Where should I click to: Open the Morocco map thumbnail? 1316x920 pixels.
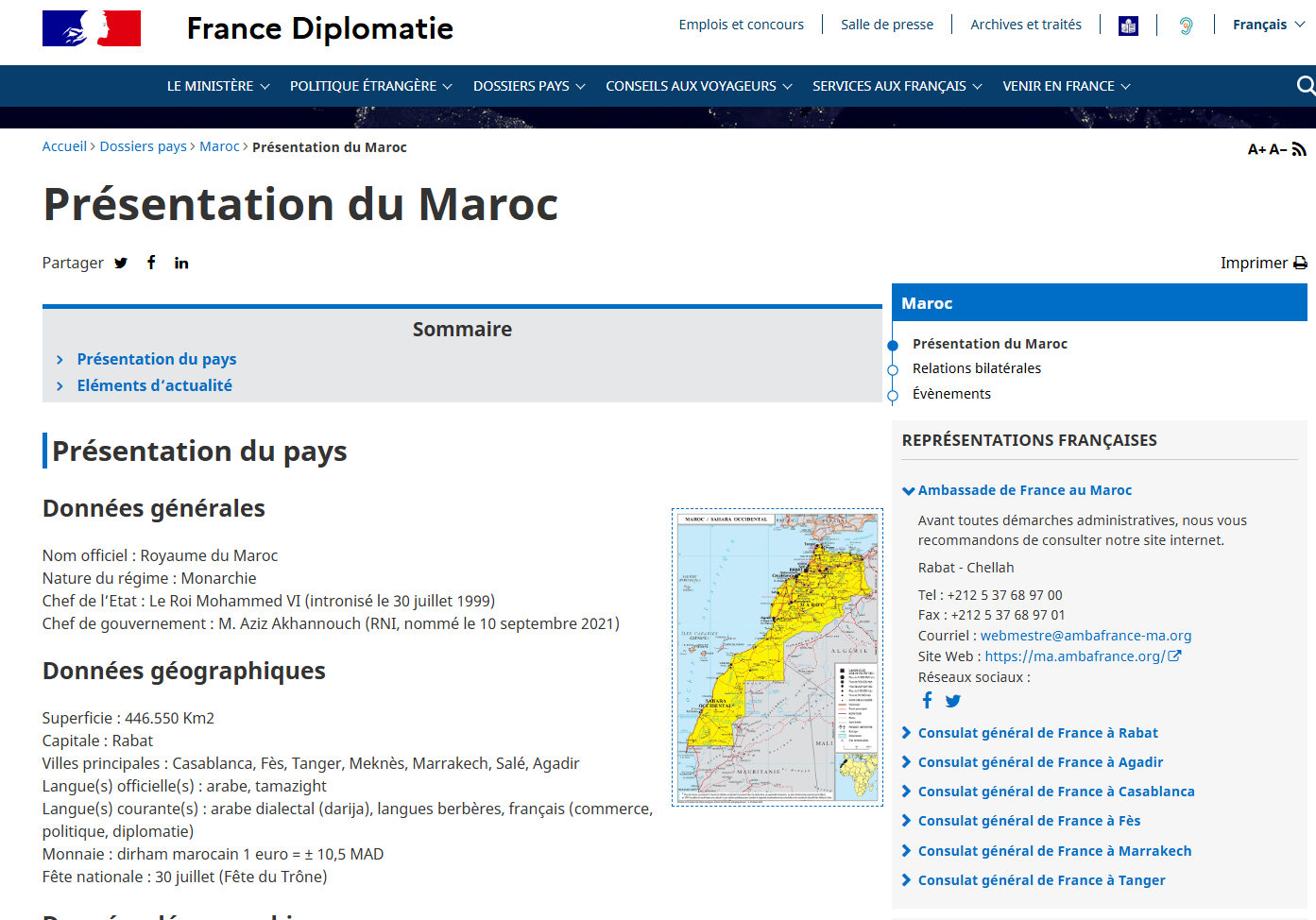click(x=777, y=657)
